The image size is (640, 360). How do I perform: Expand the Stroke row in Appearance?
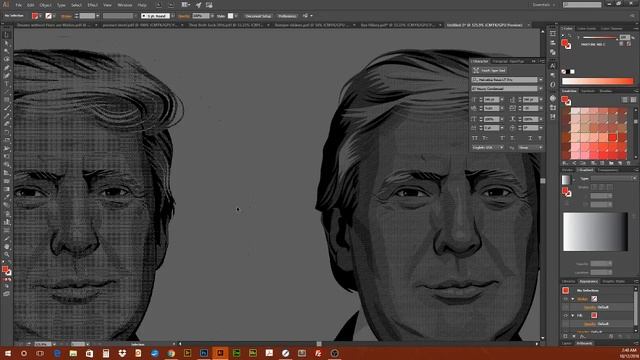pyautogui.click(x=573, y=299)
